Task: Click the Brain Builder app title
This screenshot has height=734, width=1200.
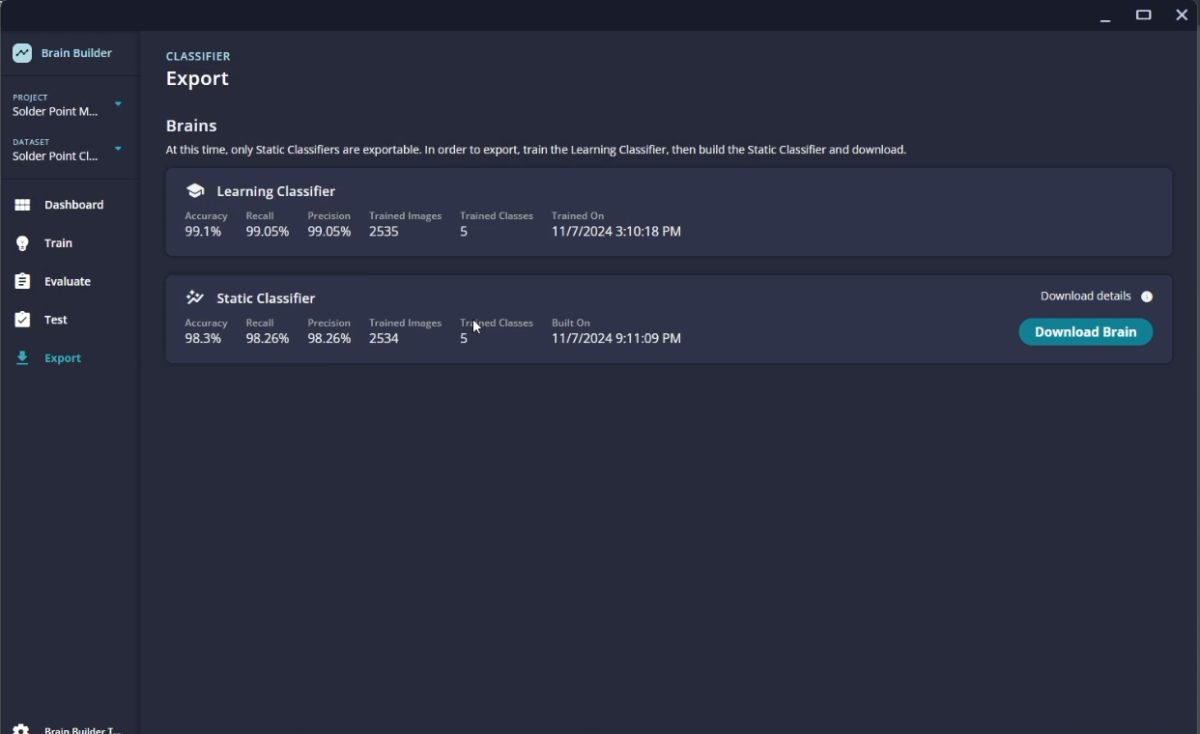Action: 77,53
